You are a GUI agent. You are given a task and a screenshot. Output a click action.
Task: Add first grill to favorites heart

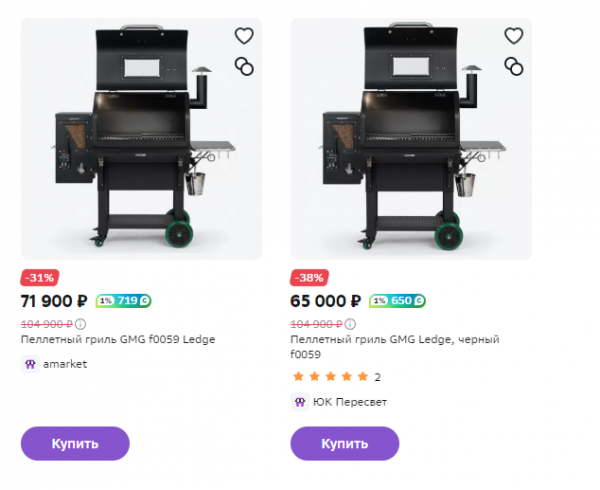point(244,36)
